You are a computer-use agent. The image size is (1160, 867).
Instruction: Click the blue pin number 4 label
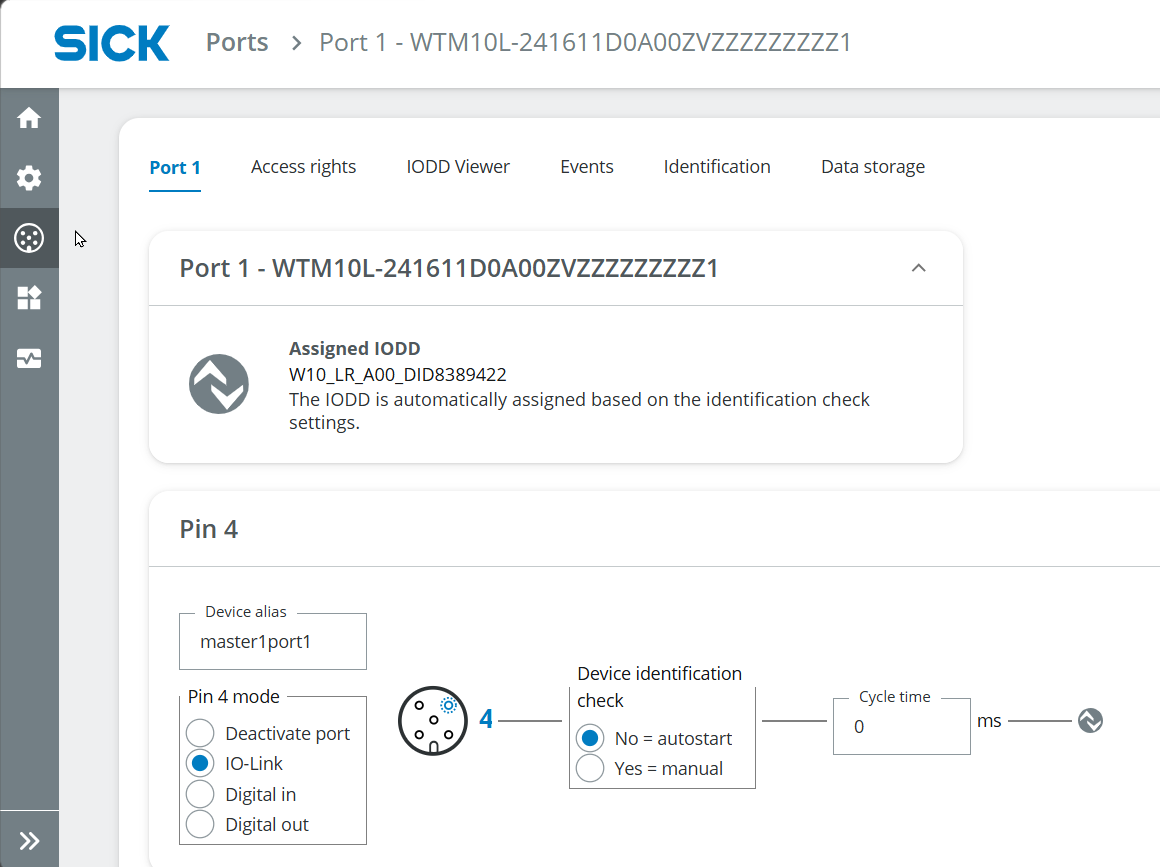tap(486, 718)
